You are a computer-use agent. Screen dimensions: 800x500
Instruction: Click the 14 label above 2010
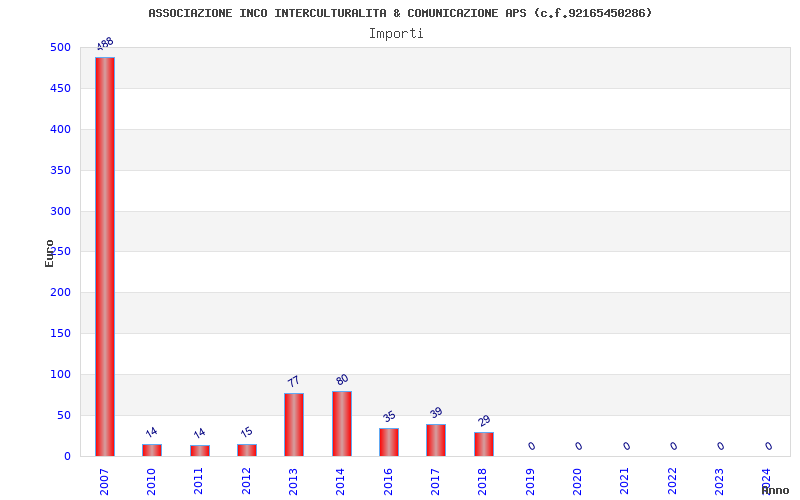click(152, 432)
